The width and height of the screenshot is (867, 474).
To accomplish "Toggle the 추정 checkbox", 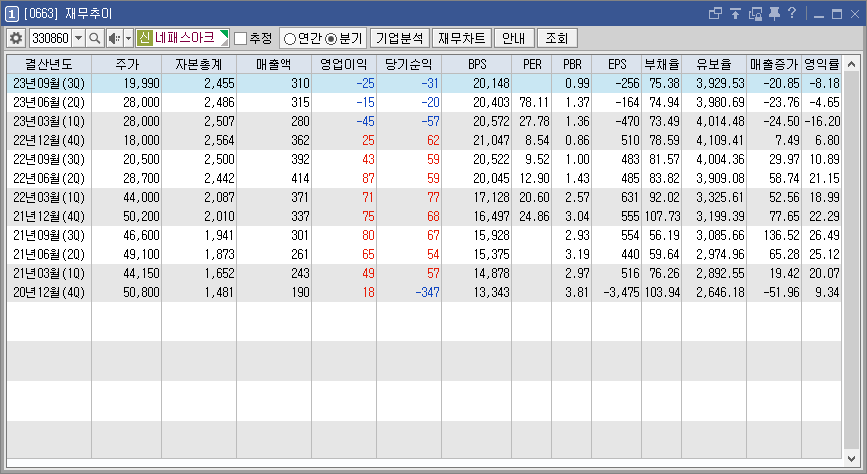I will [x=241, y=39].
